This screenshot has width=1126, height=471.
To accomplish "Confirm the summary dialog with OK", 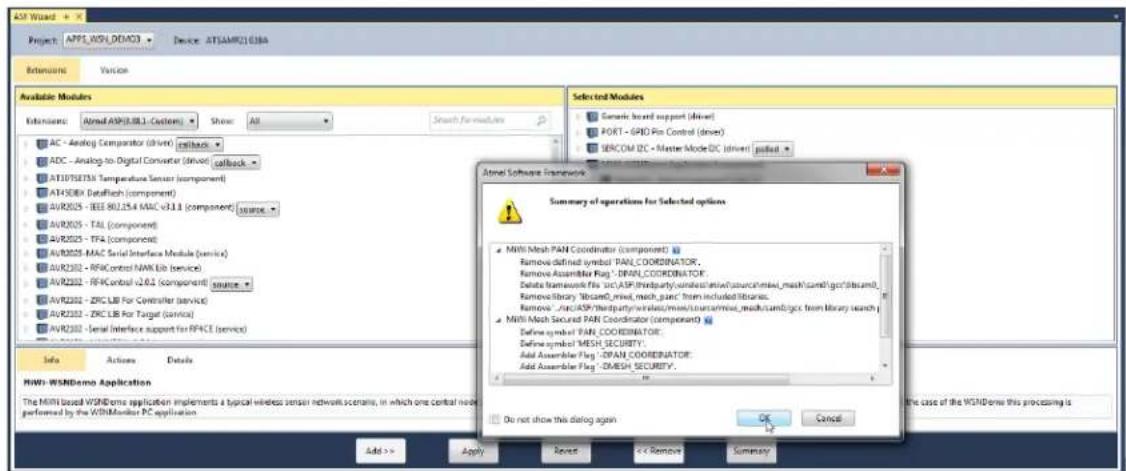I will point(763,418).
